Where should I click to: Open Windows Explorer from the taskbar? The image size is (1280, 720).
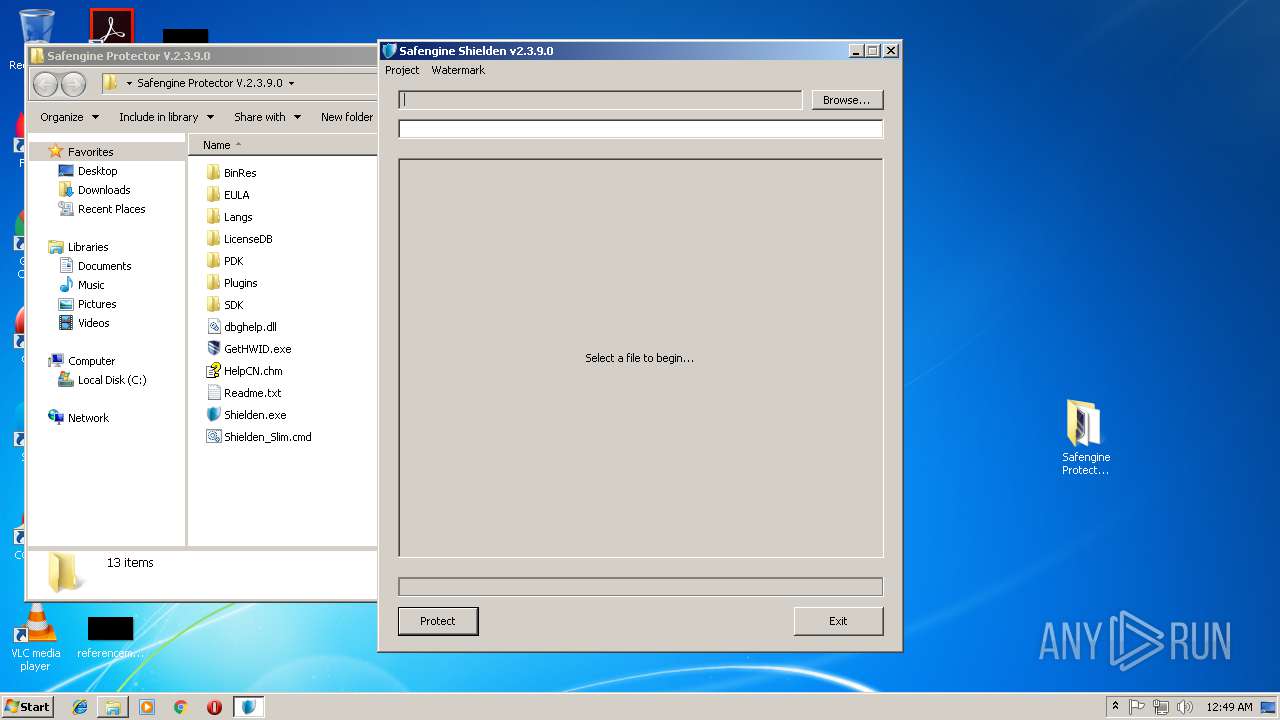point(113,707)
